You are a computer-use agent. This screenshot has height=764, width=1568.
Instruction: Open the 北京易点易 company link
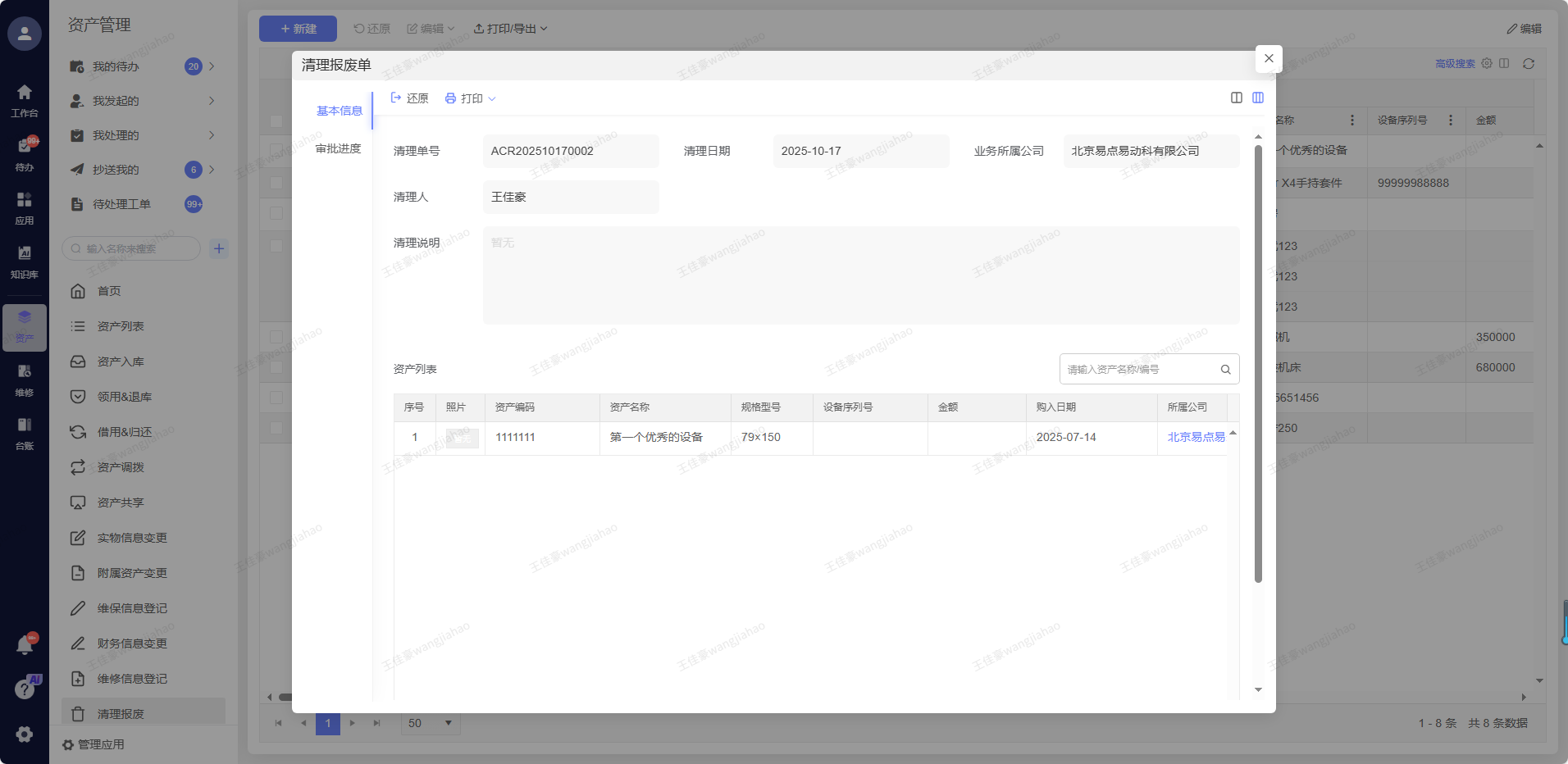click(1196, 437)
